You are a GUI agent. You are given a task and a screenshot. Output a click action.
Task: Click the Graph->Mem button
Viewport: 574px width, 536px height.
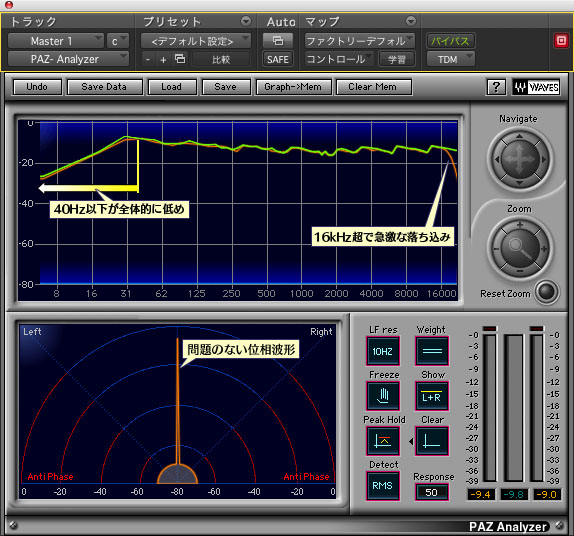pos(293,87)
